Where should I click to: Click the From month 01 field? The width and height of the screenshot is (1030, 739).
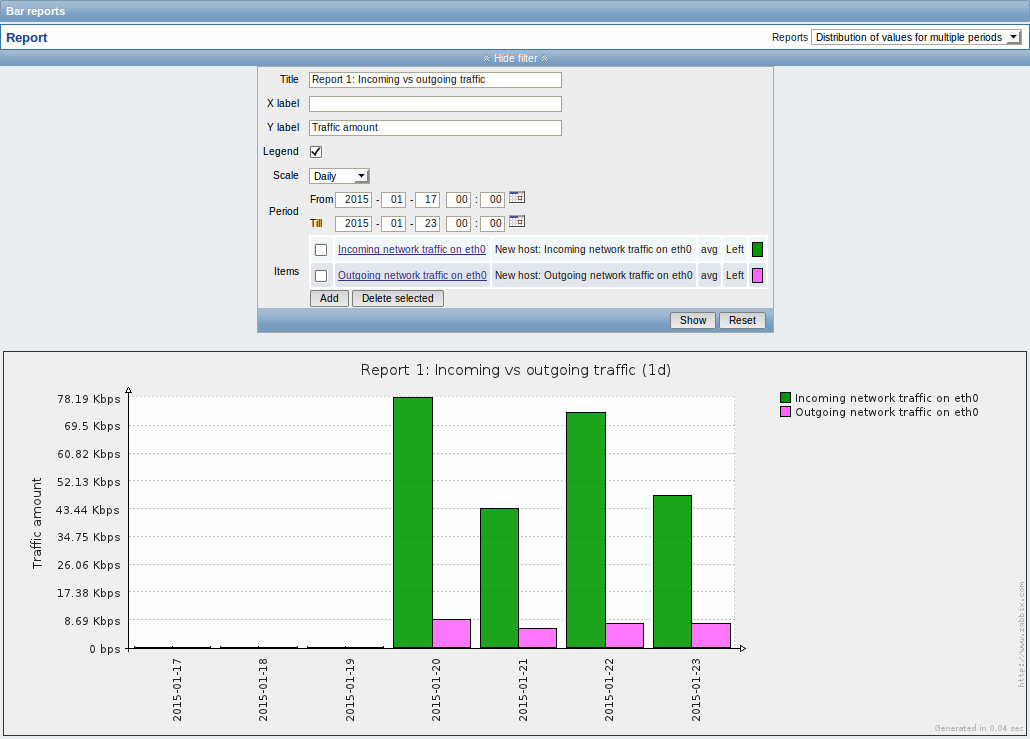(x=393, y=200)
